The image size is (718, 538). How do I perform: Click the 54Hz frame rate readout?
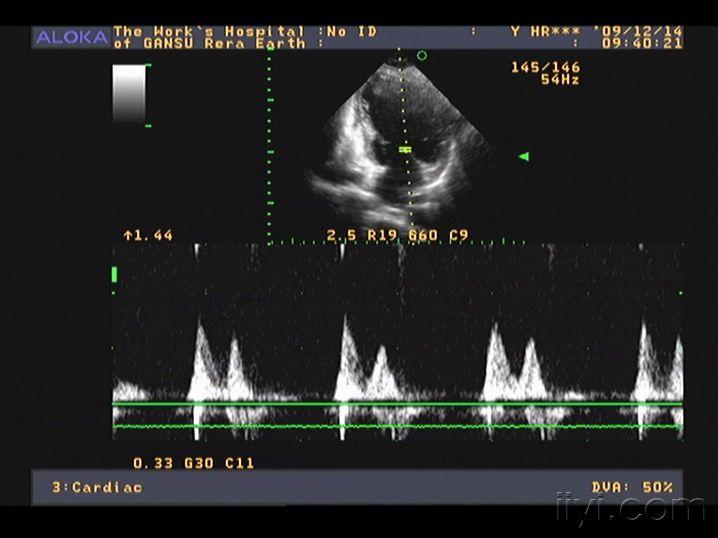point(560,80)
